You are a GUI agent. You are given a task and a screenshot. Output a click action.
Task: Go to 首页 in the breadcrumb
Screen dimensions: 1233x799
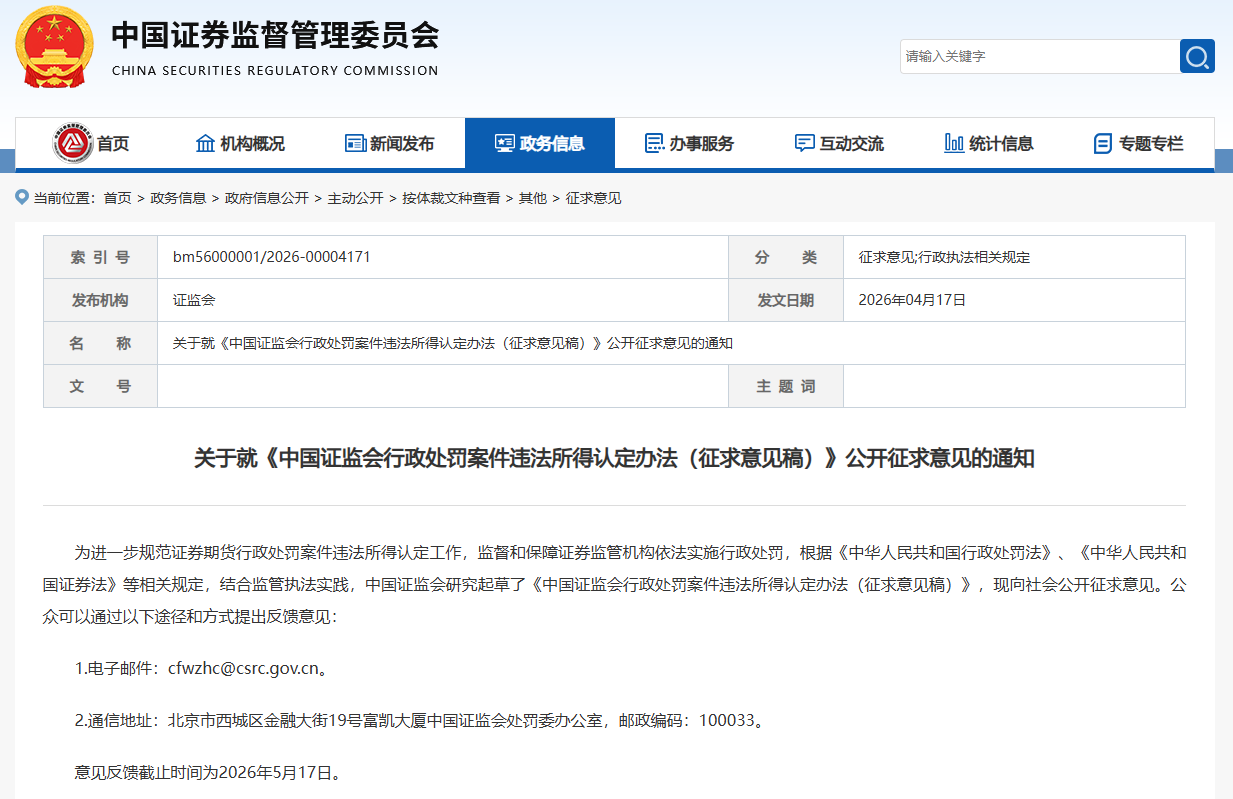[117, 198]
